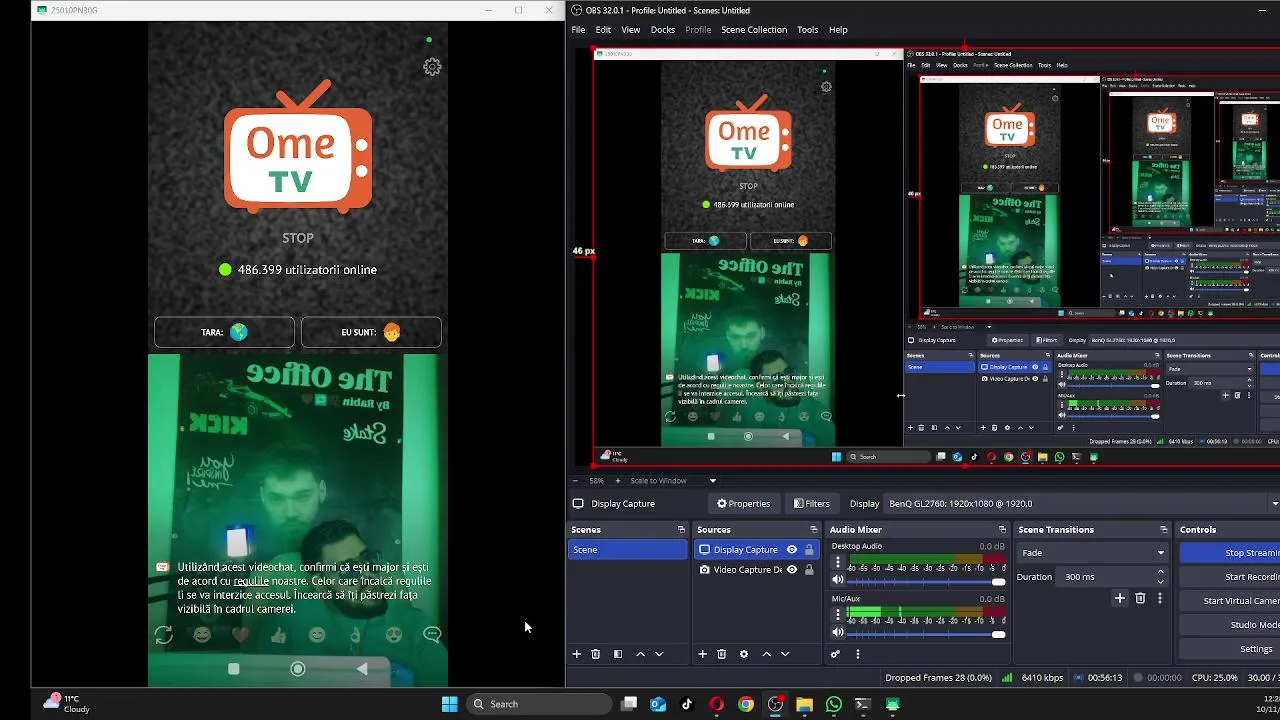The image size is (1280, 720).
Task: Click the refresh arrows icon in OmeTV
Action: click(164, 634)
